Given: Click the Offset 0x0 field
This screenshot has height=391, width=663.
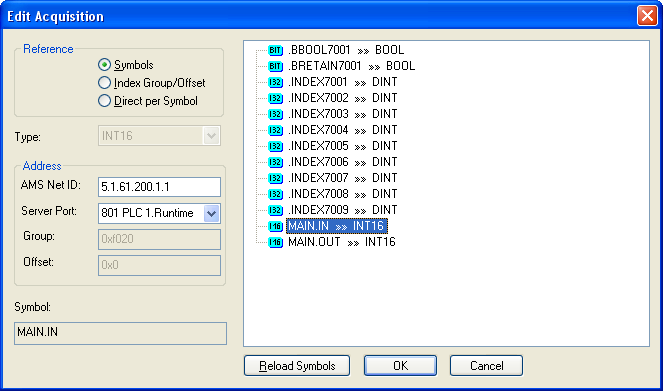Looking at the screenshot, I should tap(159, 265).
